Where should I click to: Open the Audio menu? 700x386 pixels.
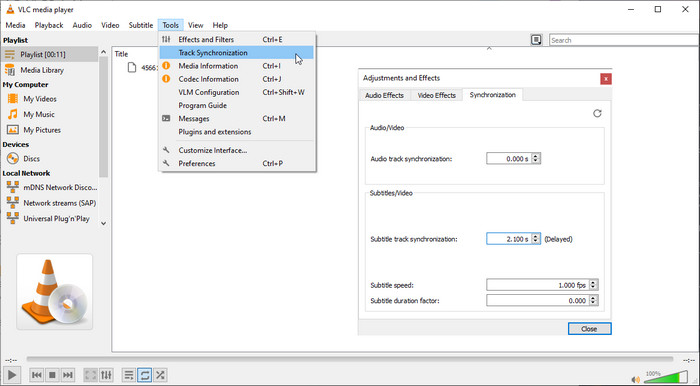pos(82,25)
